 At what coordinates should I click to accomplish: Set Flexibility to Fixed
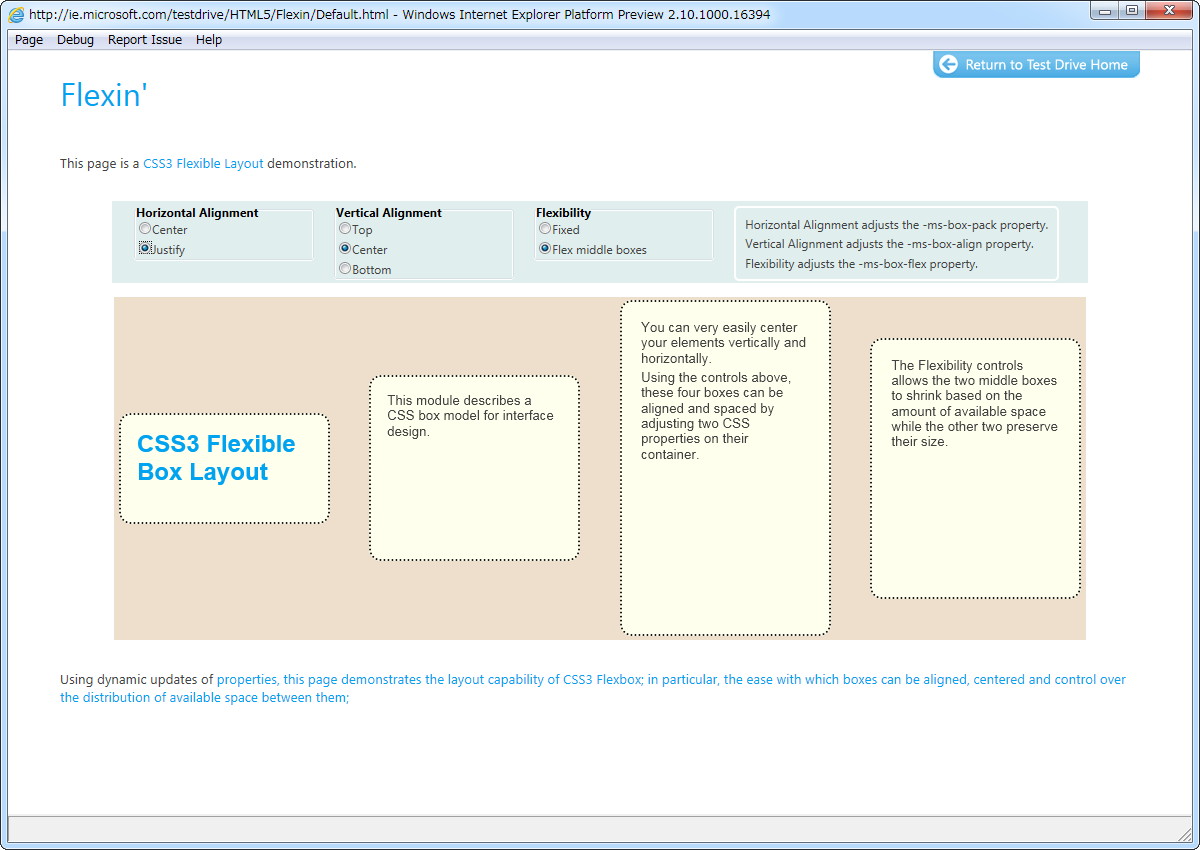[545, 229]
